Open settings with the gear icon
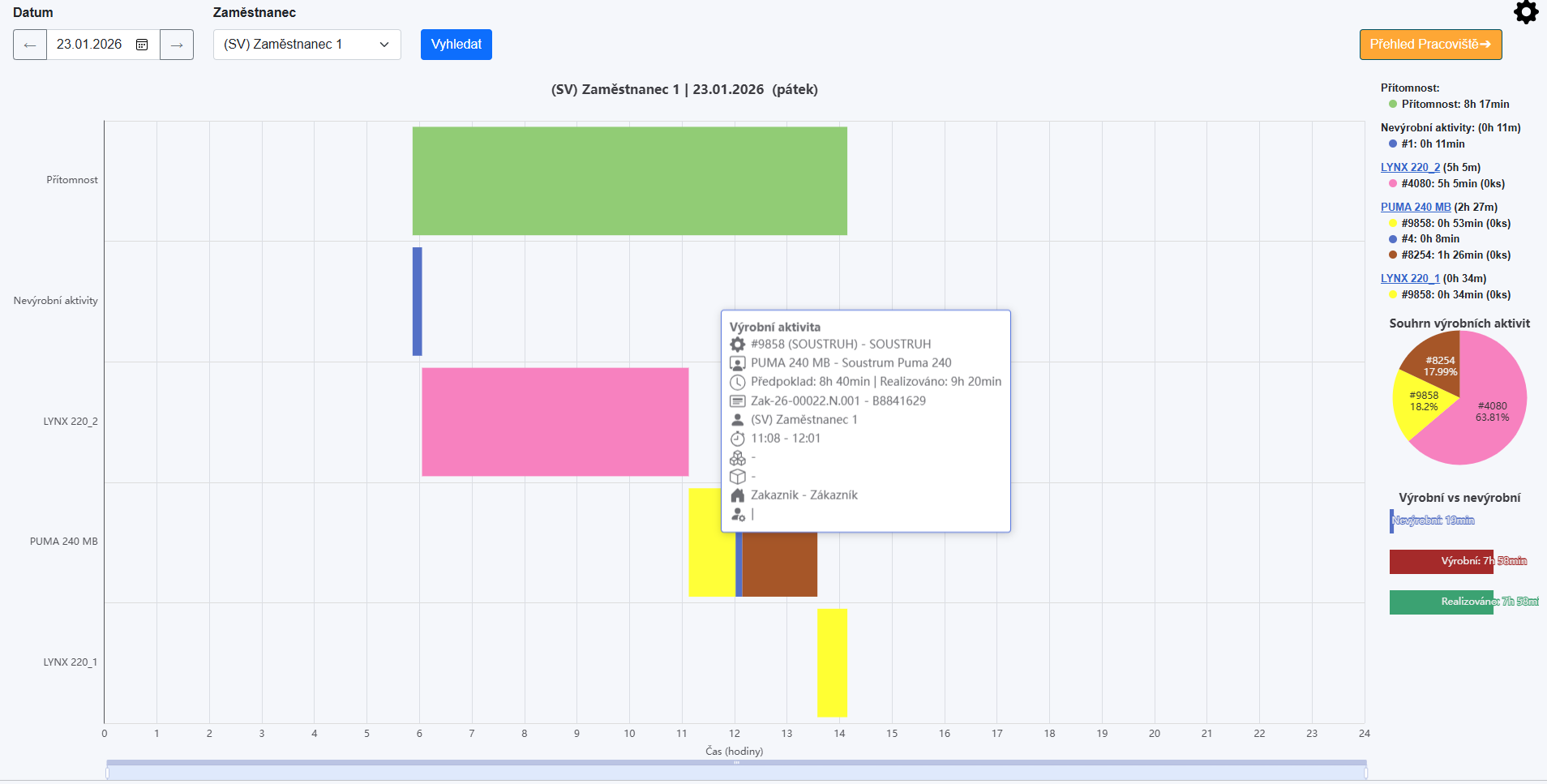This screenshot has height=784, width=1547. point(1525,12)
